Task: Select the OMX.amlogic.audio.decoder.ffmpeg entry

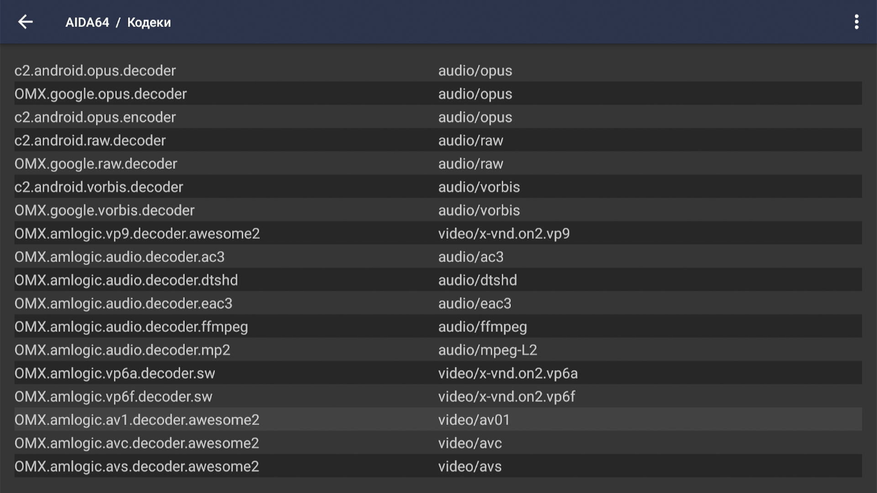Action: [131, 327]
